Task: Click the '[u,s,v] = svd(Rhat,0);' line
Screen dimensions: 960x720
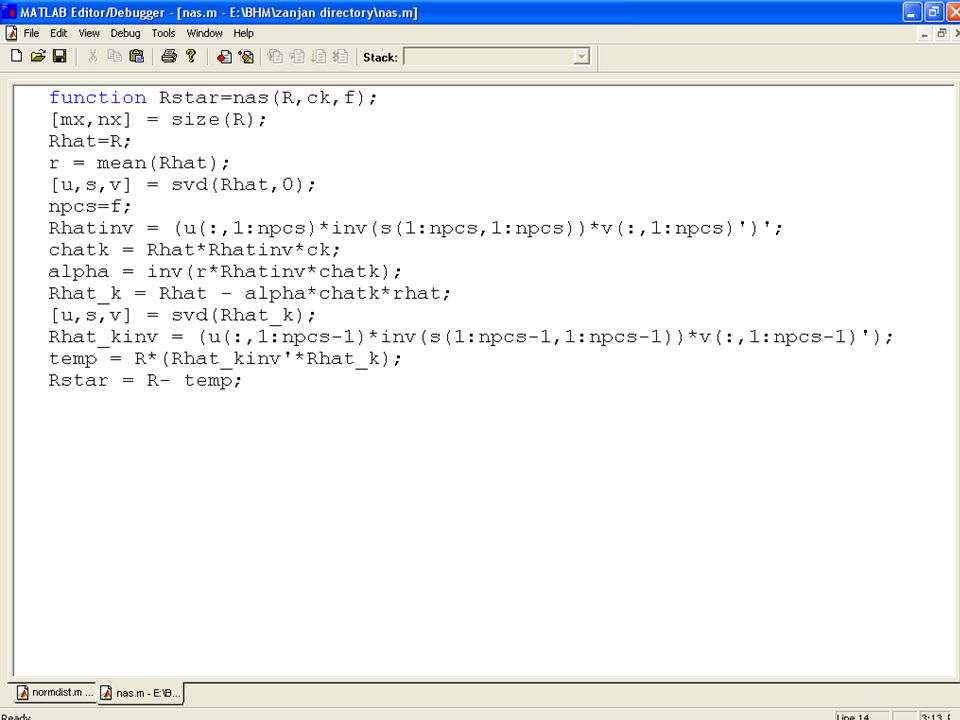Action: pos(182,184)
